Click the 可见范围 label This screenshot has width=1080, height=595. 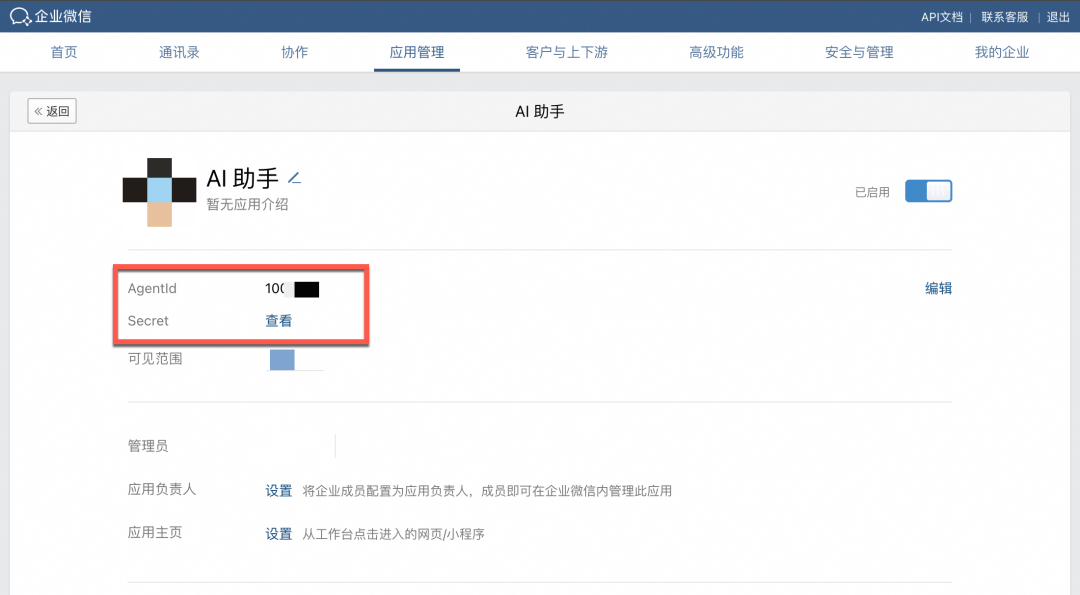click(155, 359)
